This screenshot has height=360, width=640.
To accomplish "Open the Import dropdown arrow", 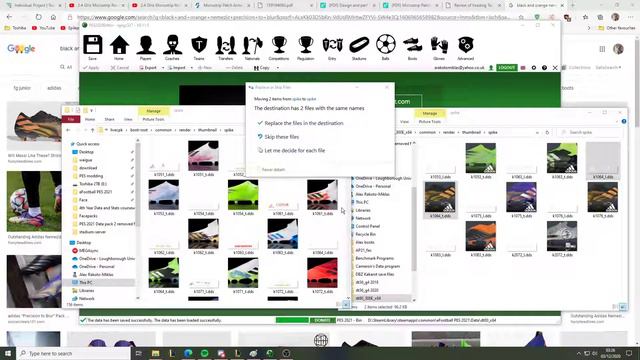I will pos(191,68).
